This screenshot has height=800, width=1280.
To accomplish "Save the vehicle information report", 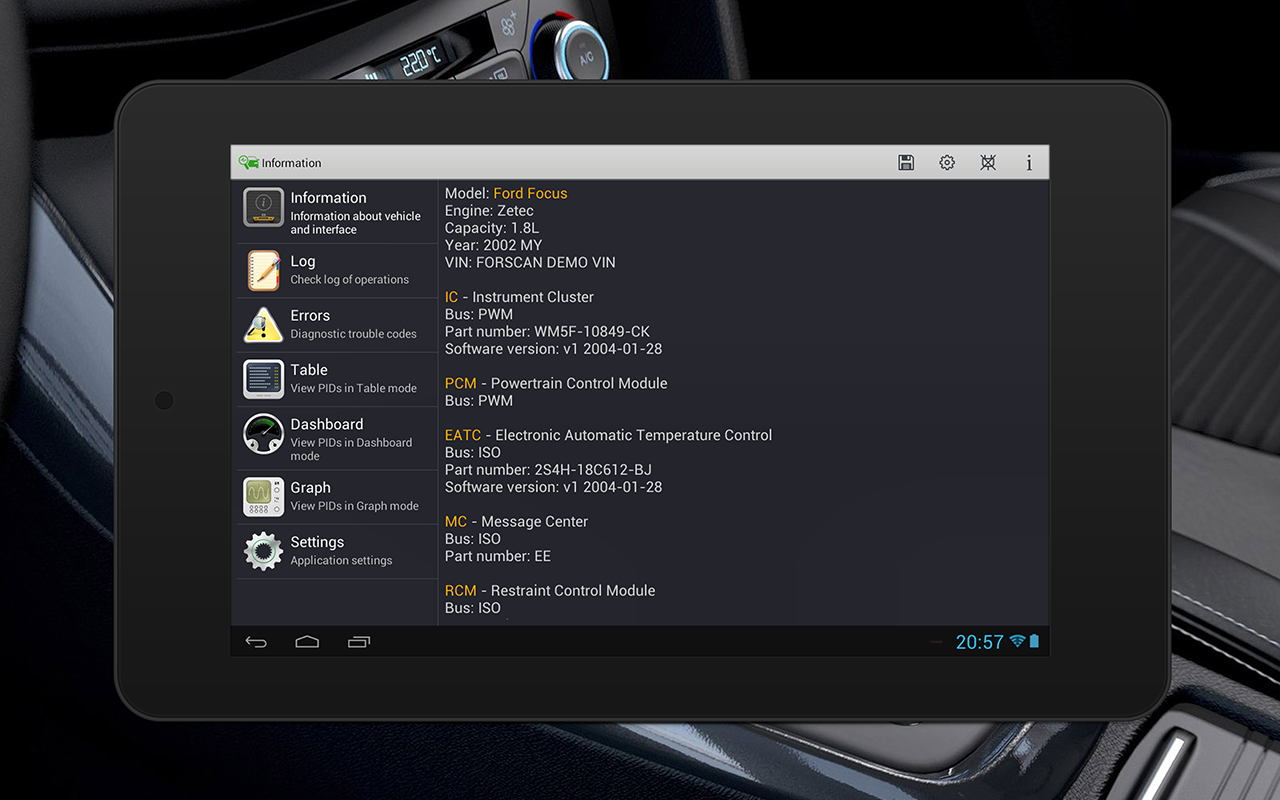I will (906, 162).
